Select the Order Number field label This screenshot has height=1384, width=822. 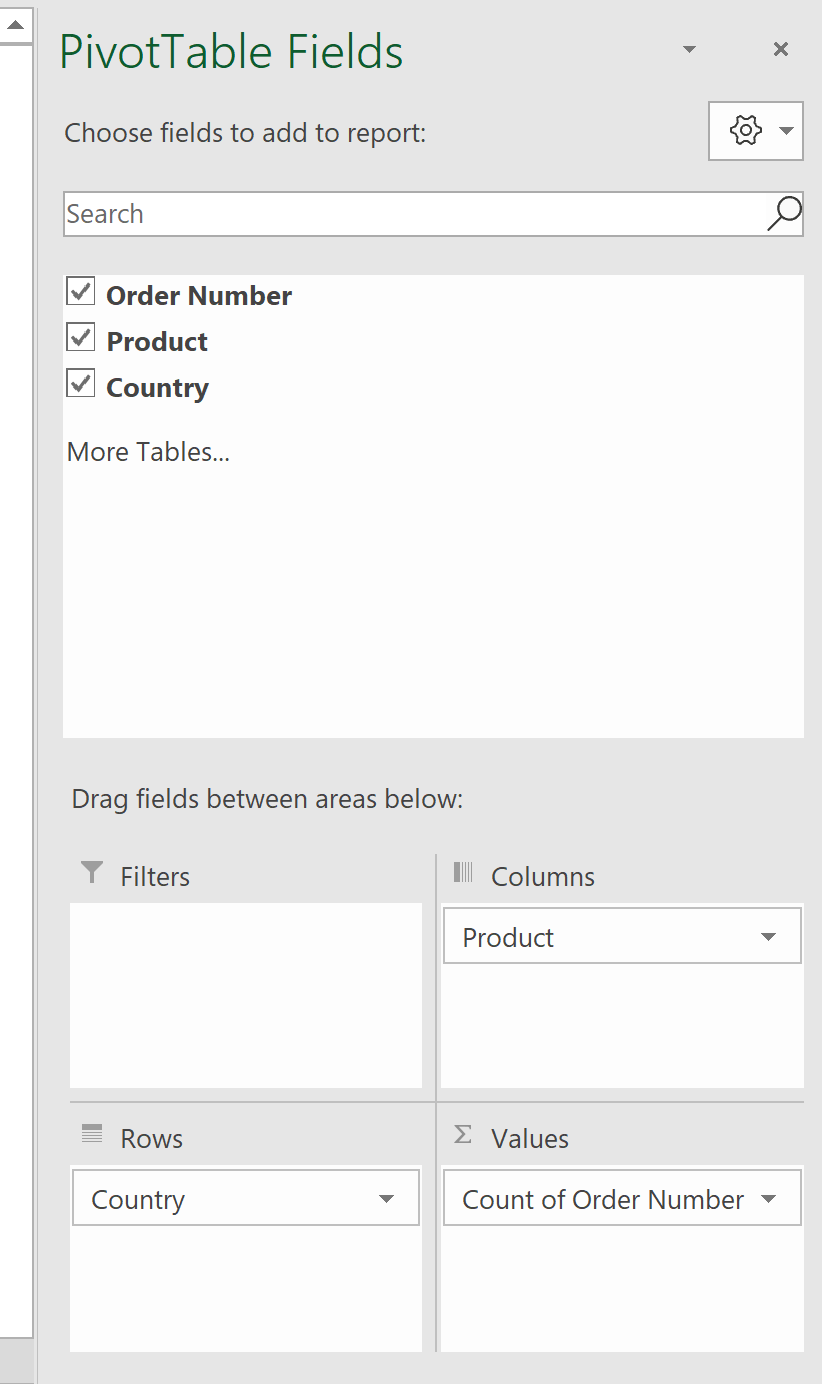click(x=198, y=294)
